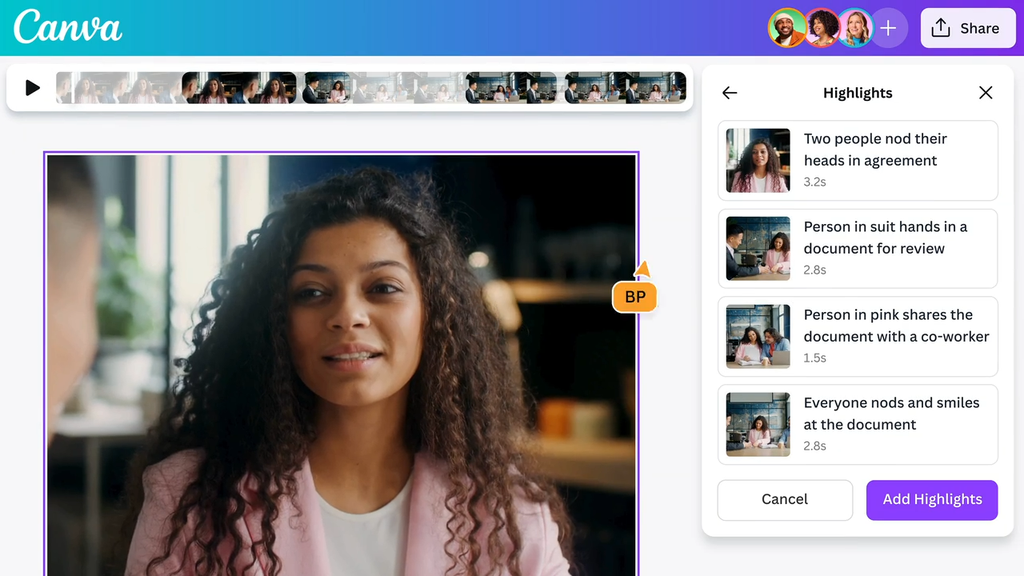The width and height of the screenshot is (1024, 576).
Task: Select 'Person in pink shares the document' highlight
Action: 857,336
